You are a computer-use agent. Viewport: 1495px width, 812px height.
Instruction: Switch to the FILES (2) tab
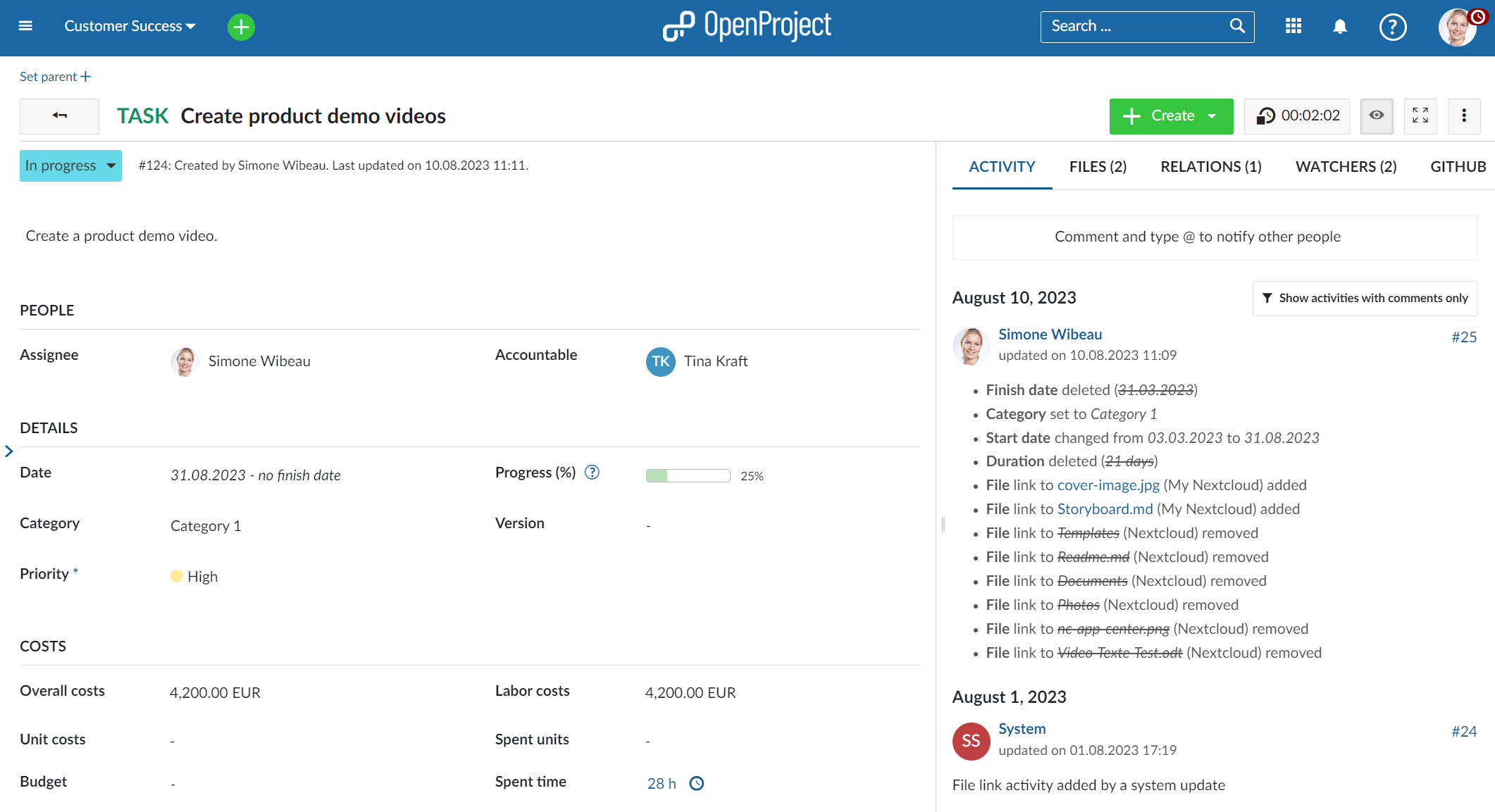point(1098,166)
